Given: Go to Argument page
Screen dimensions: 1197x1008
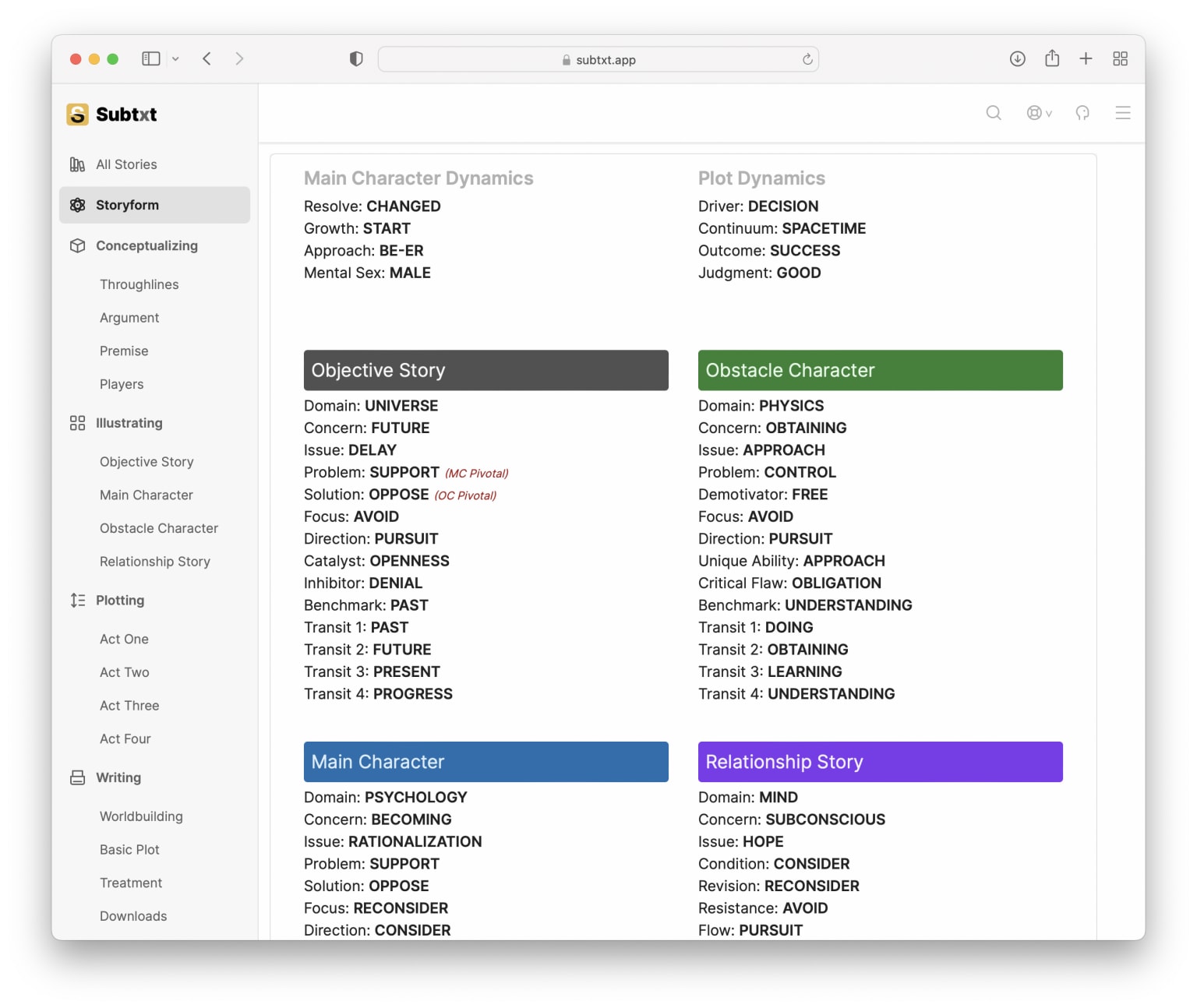Looking at the screenshot, I should 129,318.
